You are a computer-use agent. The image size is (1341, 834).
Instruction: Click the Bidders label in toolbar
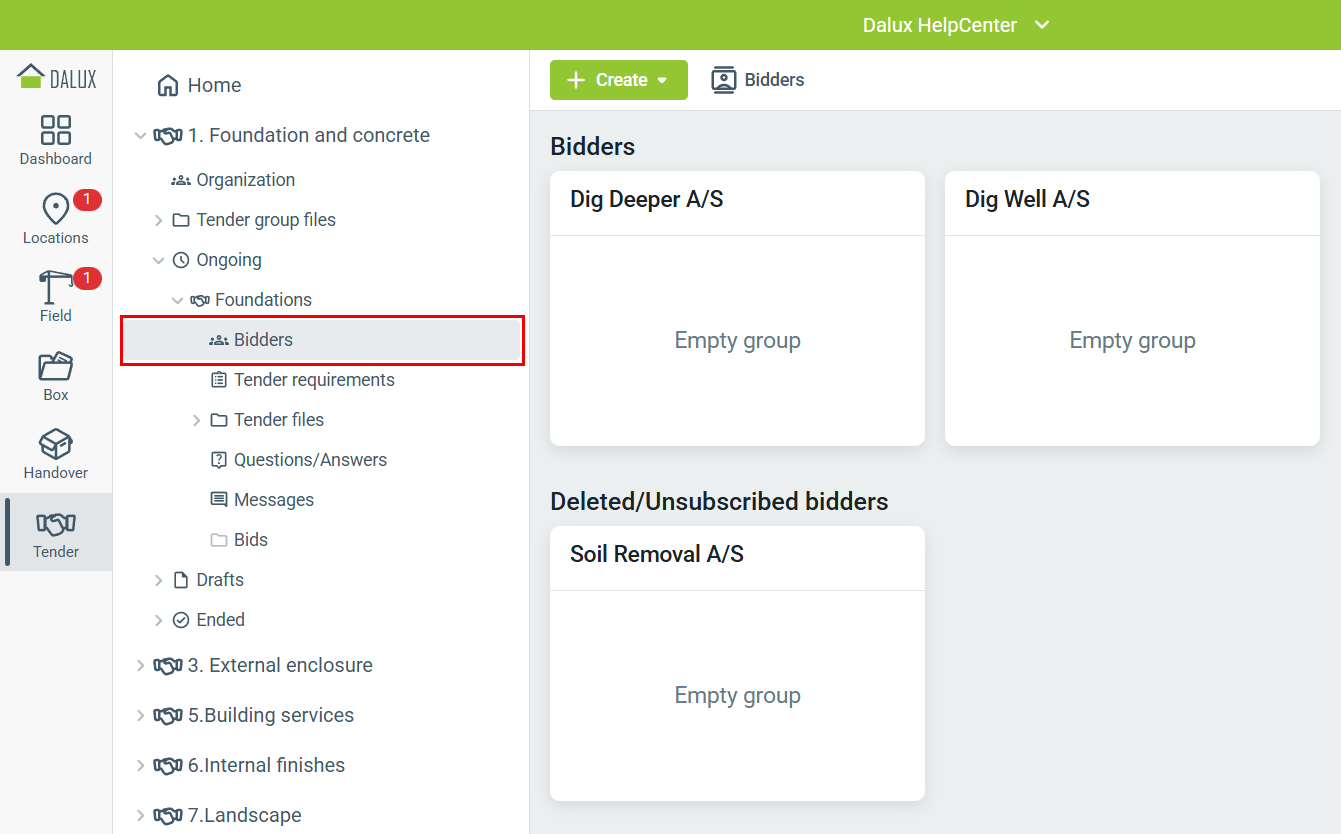774,80
